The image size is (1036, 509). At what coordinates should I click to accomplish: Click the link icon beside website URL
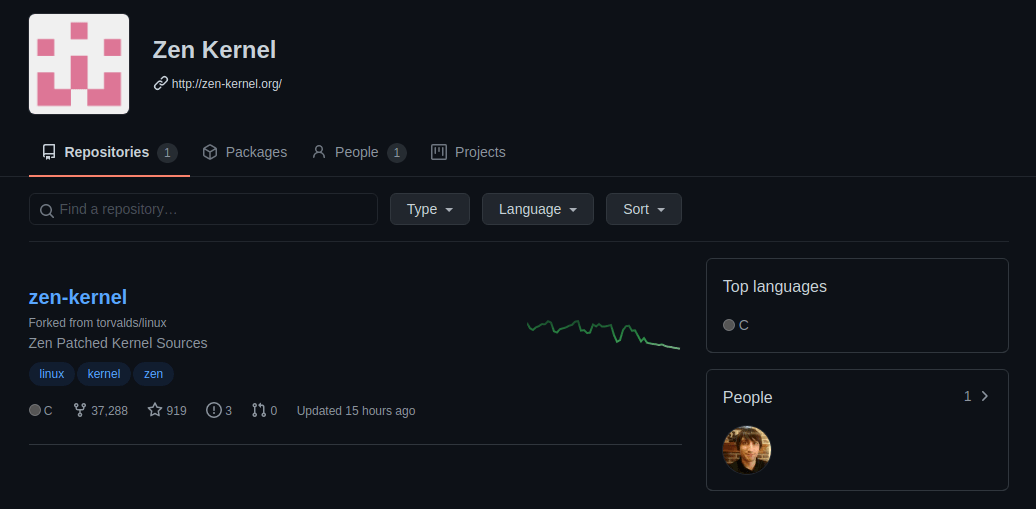[161, 83]
